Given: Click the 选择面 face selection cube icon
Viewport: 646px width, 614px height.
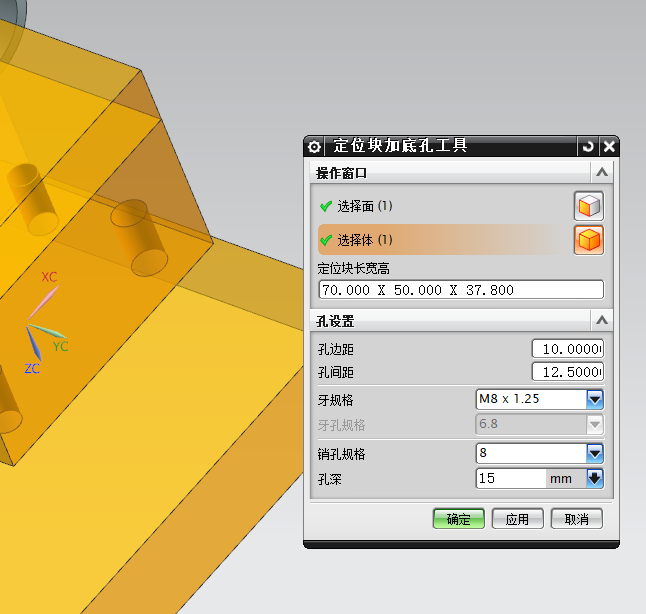Looking at the screenshot, I should (589, 206).
